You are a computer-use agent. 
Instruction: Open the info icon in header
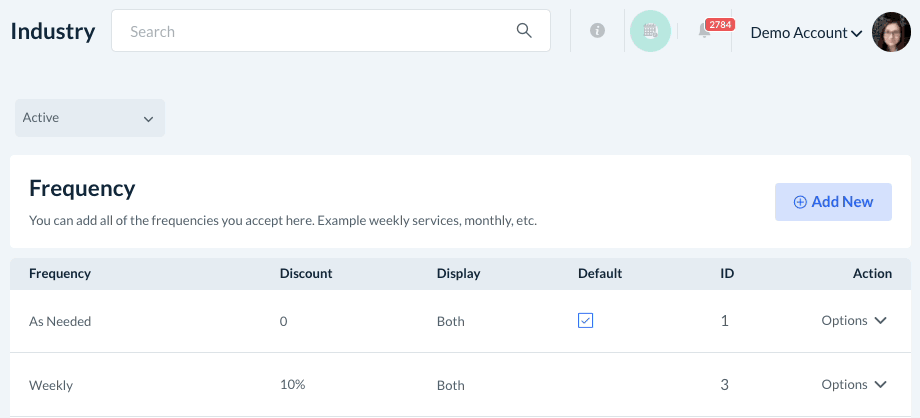598,31
